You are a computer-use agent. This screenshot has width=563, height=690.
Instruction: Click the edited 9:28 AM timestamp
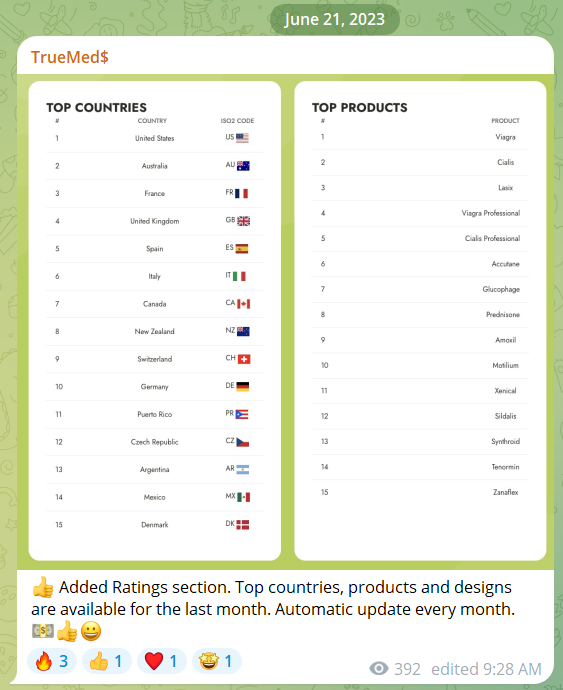coord(486,669)
